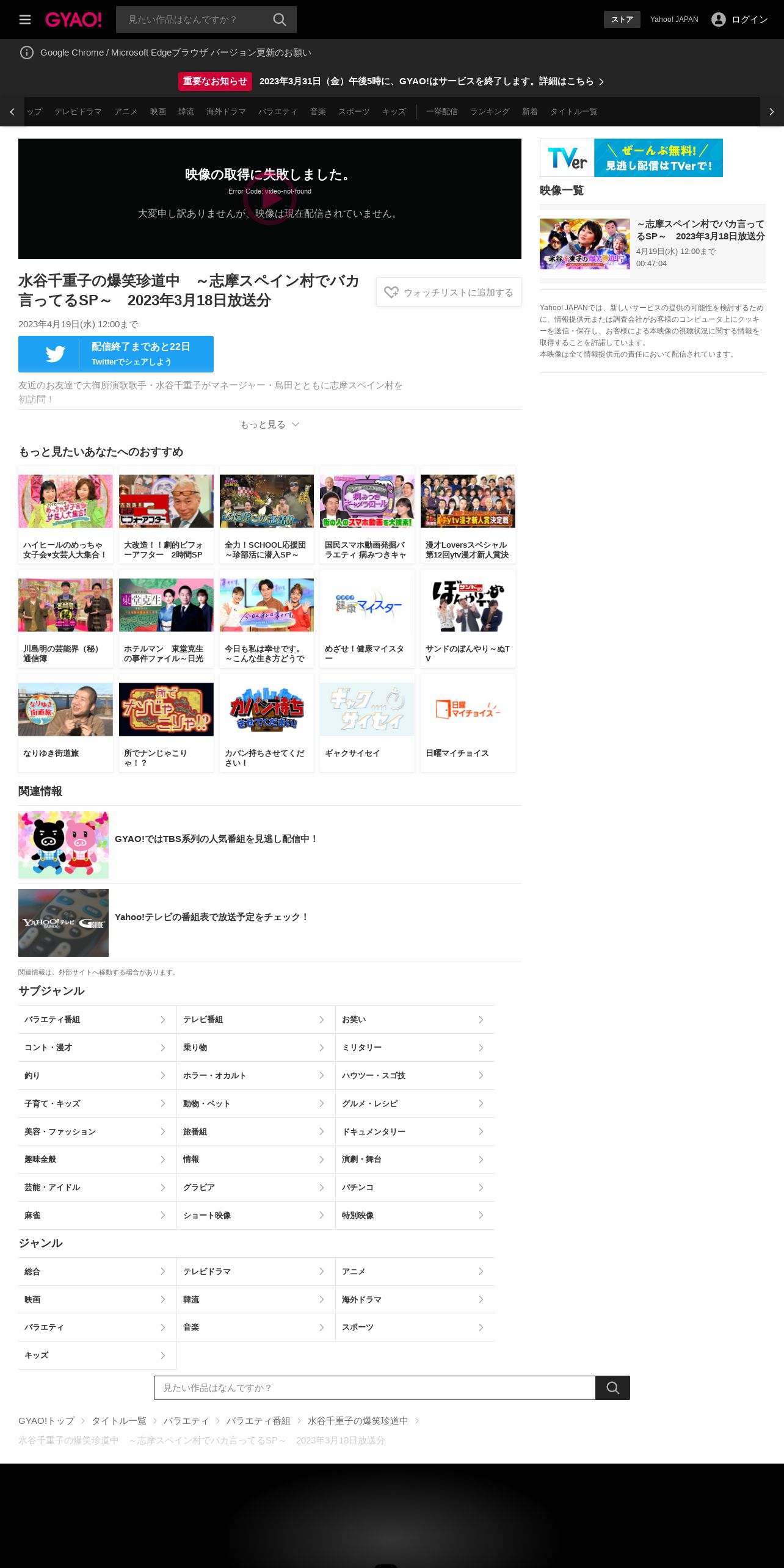This screenshot has height=1568, width=784.
Task: Click the info icon beside browser update notice
Action: 27,53
